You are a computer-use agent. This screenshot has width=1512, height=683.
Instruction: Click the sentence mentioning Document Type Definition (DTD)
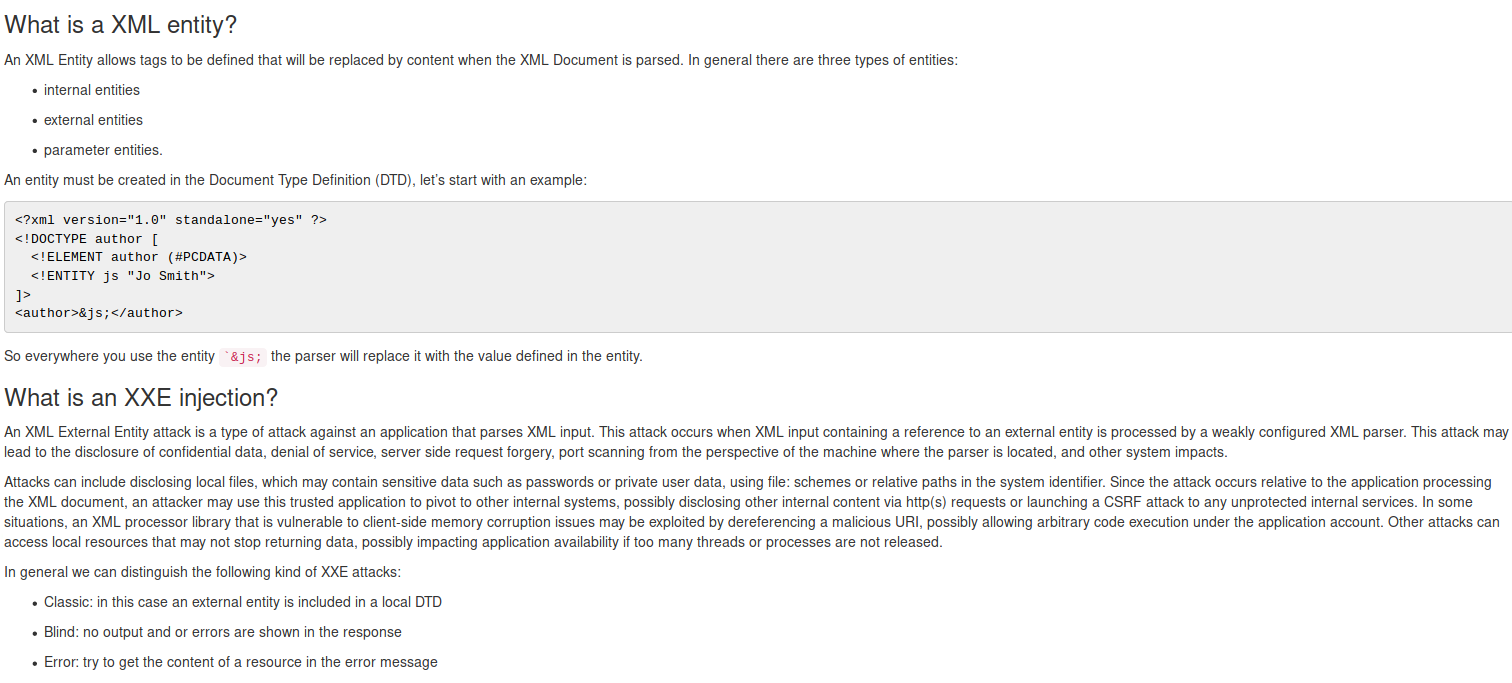tap(295, 180)
